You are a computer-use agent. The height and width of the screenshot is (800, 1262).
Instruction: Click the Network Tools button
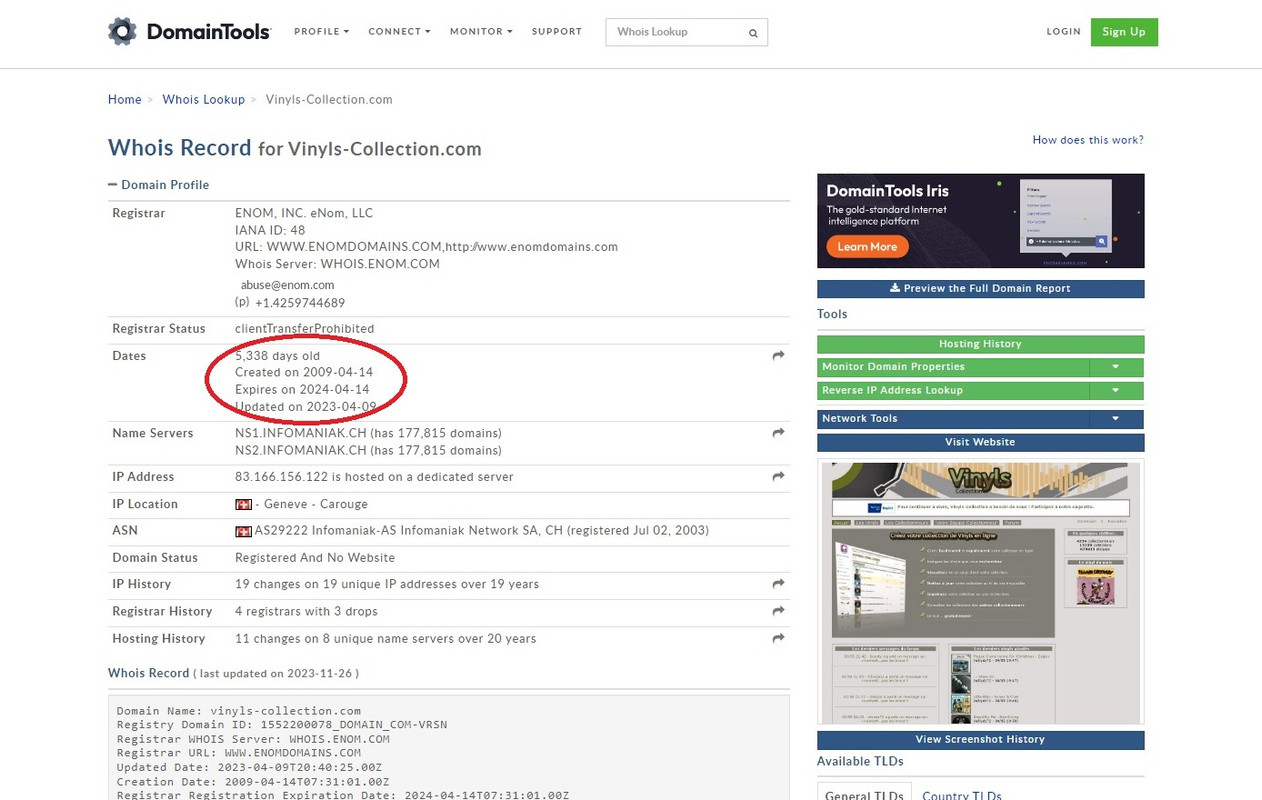(952, 419)
